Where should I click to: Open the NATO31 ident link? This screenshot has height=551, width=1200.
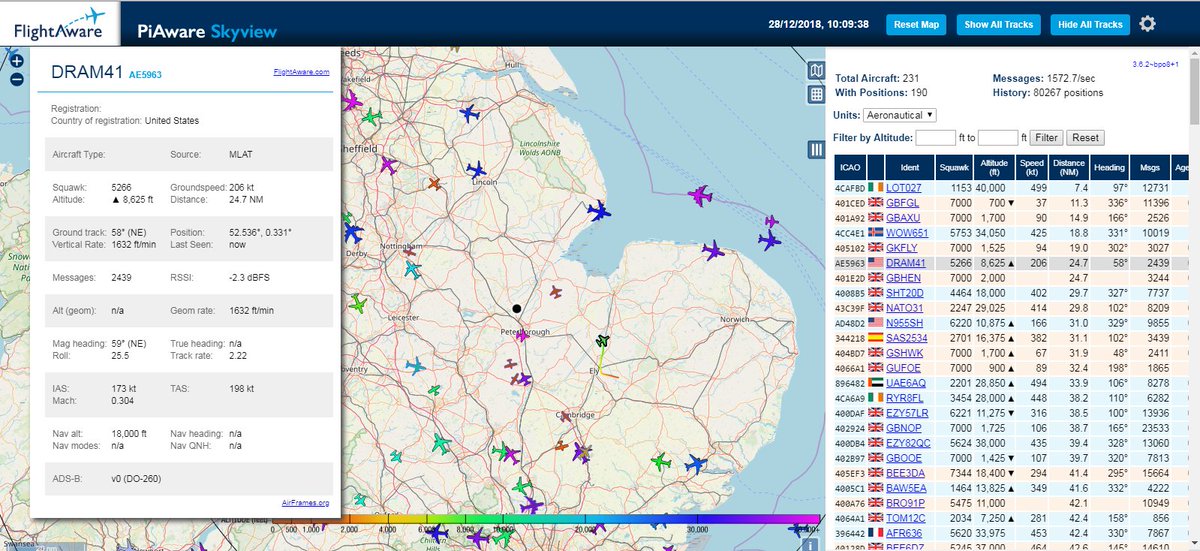[904, 307]
